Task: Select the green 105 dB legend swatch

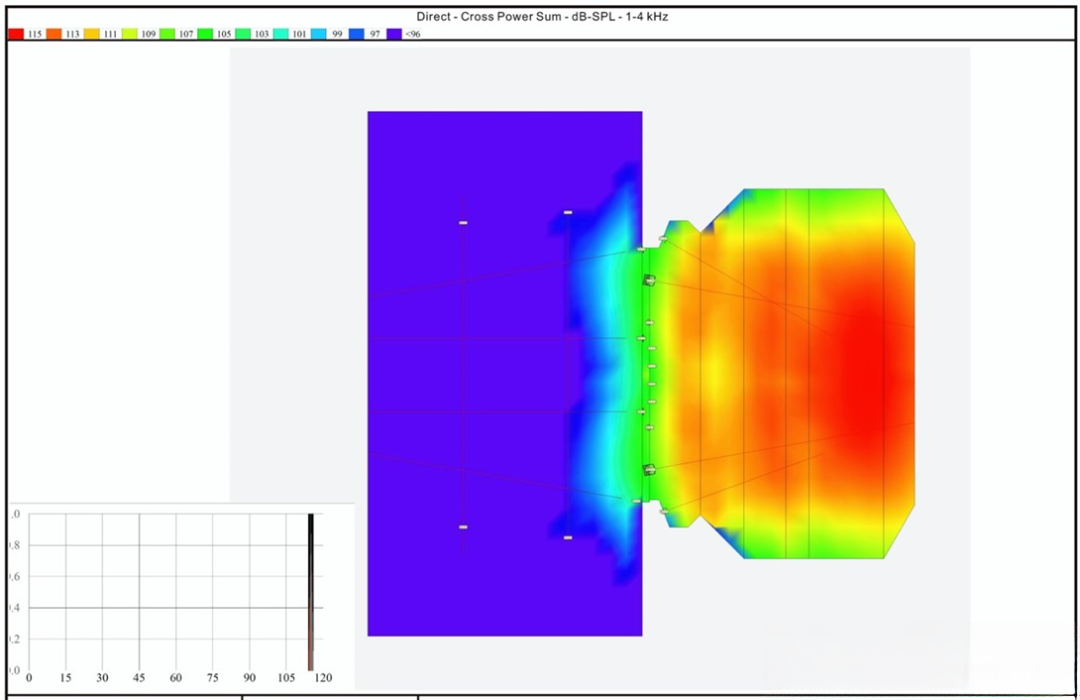Action: pos(205,34)
